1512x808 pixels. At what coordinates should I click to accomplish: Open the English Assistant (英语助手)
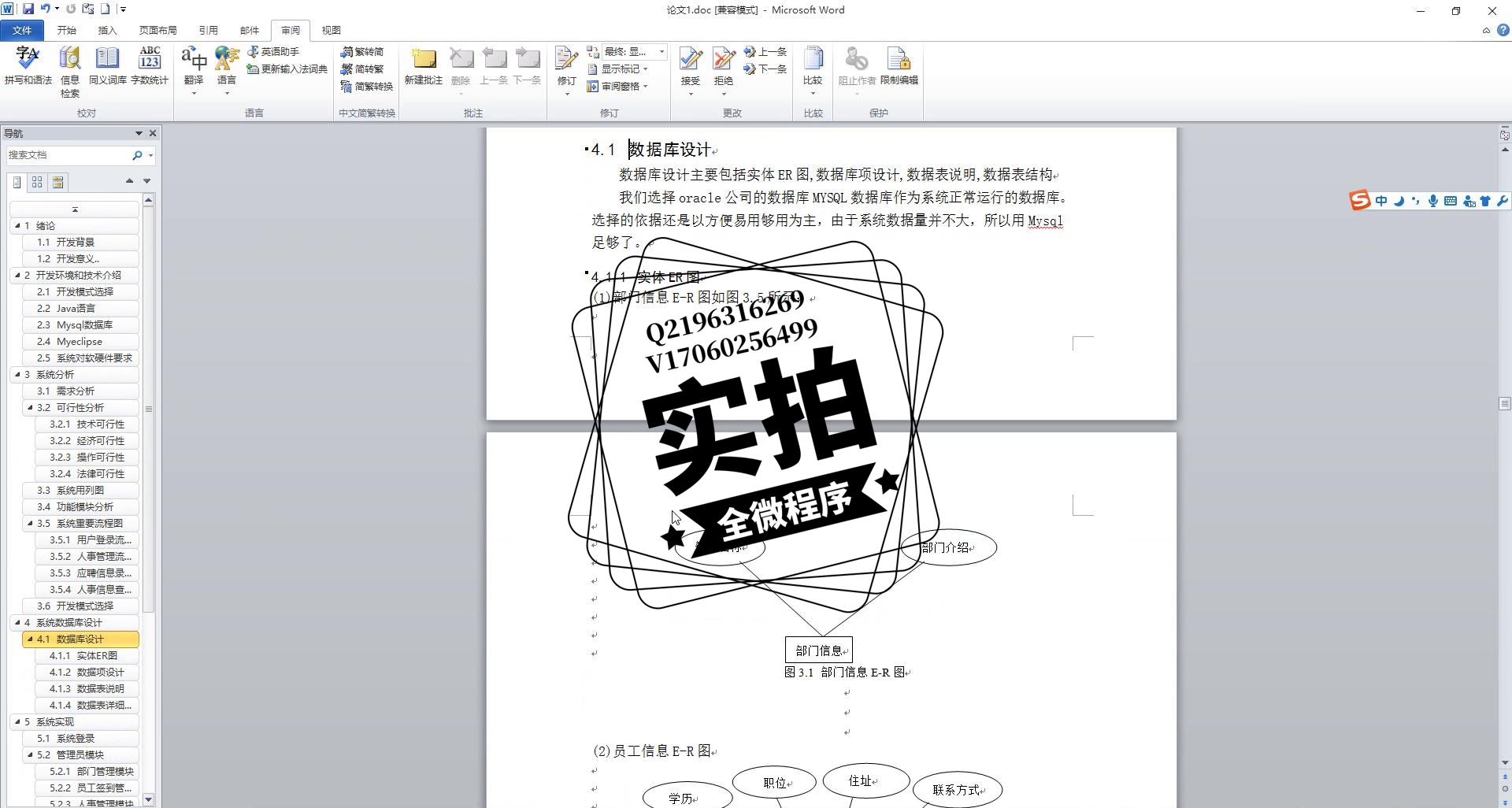[x=273, y=51]
